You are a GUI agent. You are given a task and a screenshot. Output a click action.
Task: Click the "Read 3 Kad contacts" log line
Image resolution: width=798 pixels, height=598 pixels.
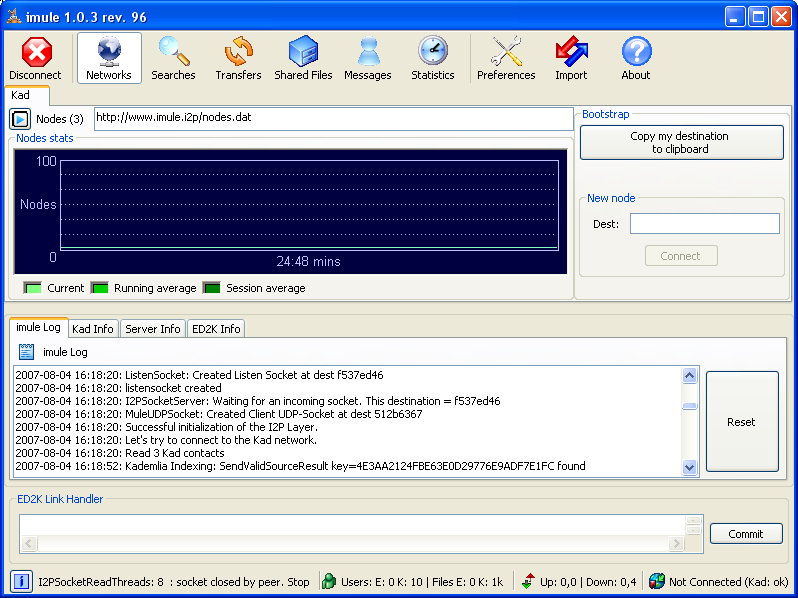[x=120, y=453]
